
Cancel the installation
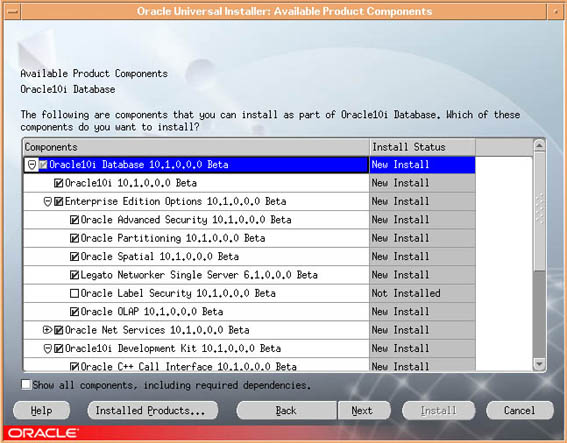tap(520, 410)
